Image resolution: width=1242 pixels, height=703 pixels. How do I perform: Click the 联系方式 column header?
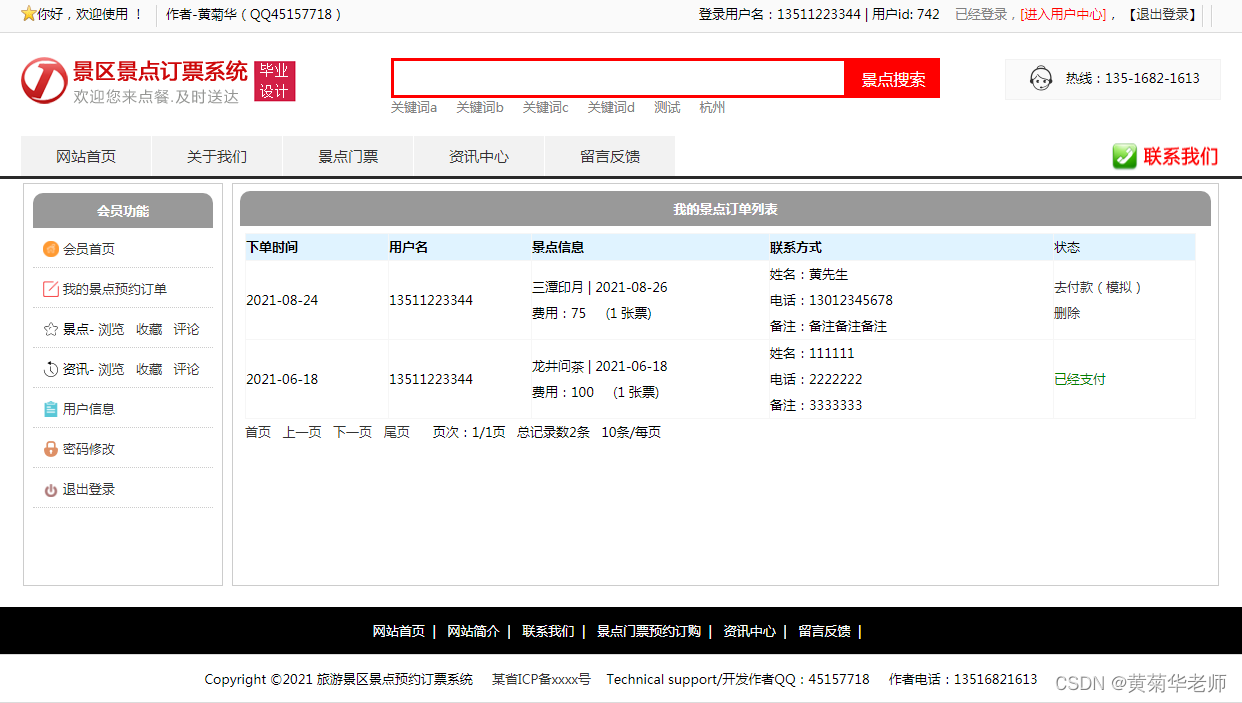pyautogui.click(x=796, y=247)
